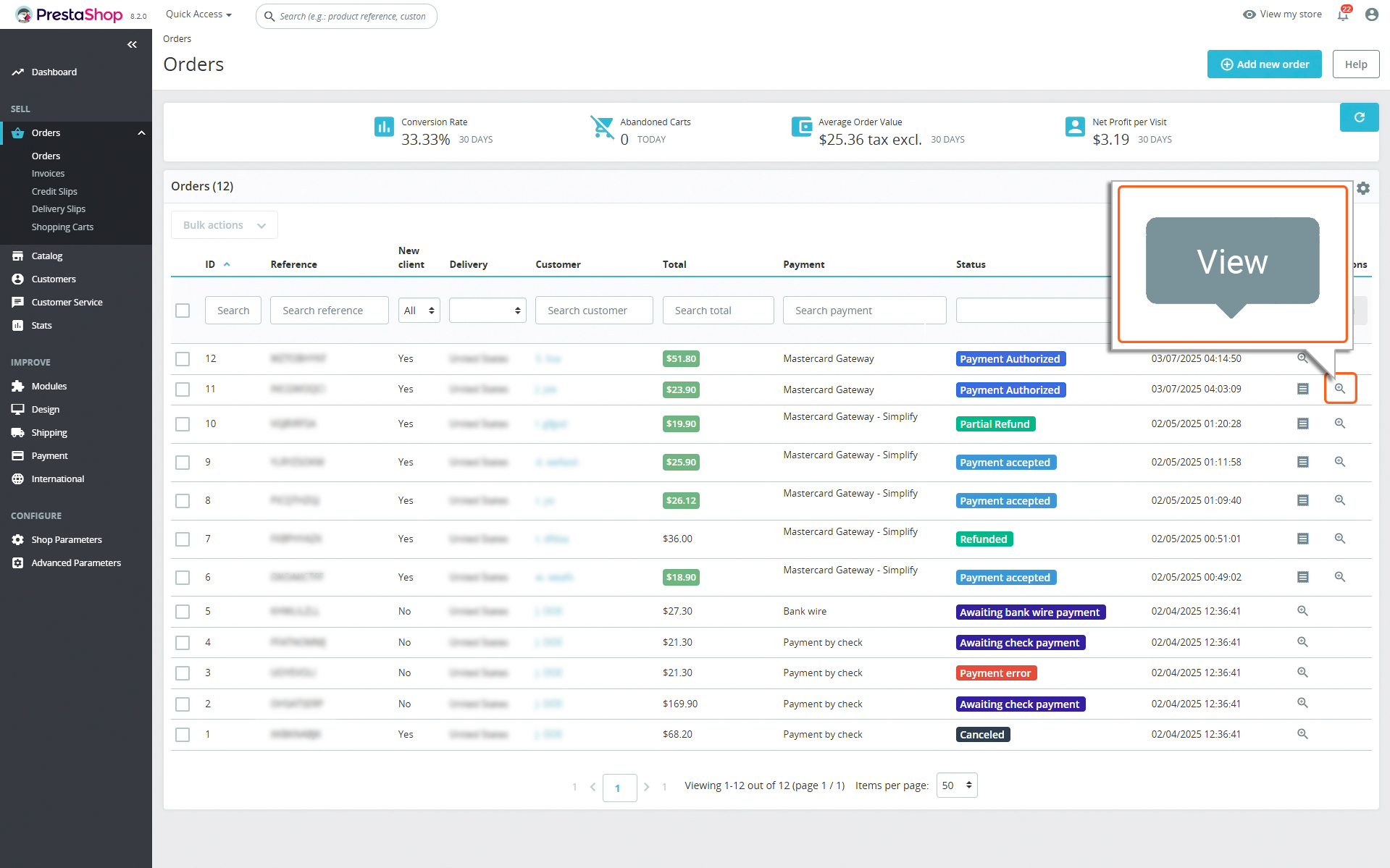Select the checkbox for order 7
This screenshot has width=1390, height=868.
click(183, 539)
